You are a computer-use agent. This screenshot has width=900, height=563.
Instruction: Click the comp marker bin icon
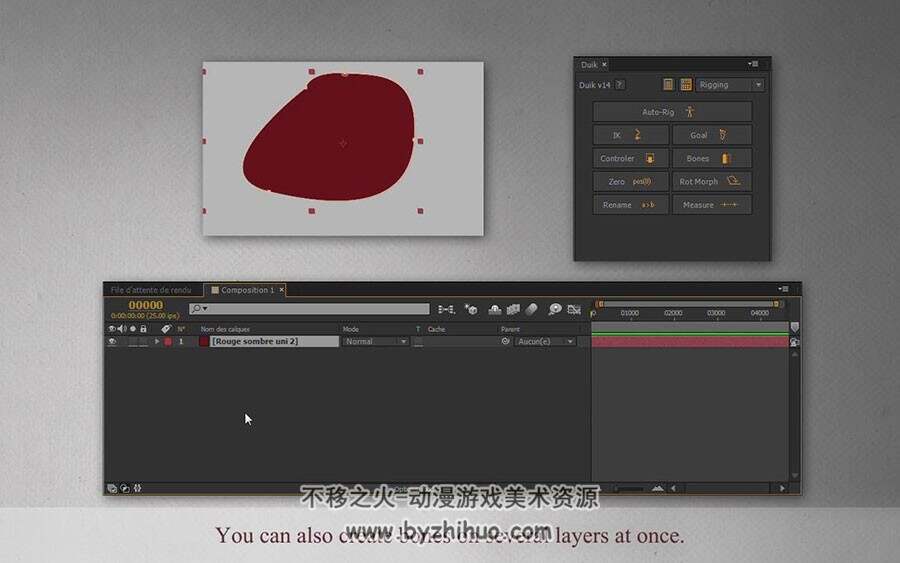[794, 327]
